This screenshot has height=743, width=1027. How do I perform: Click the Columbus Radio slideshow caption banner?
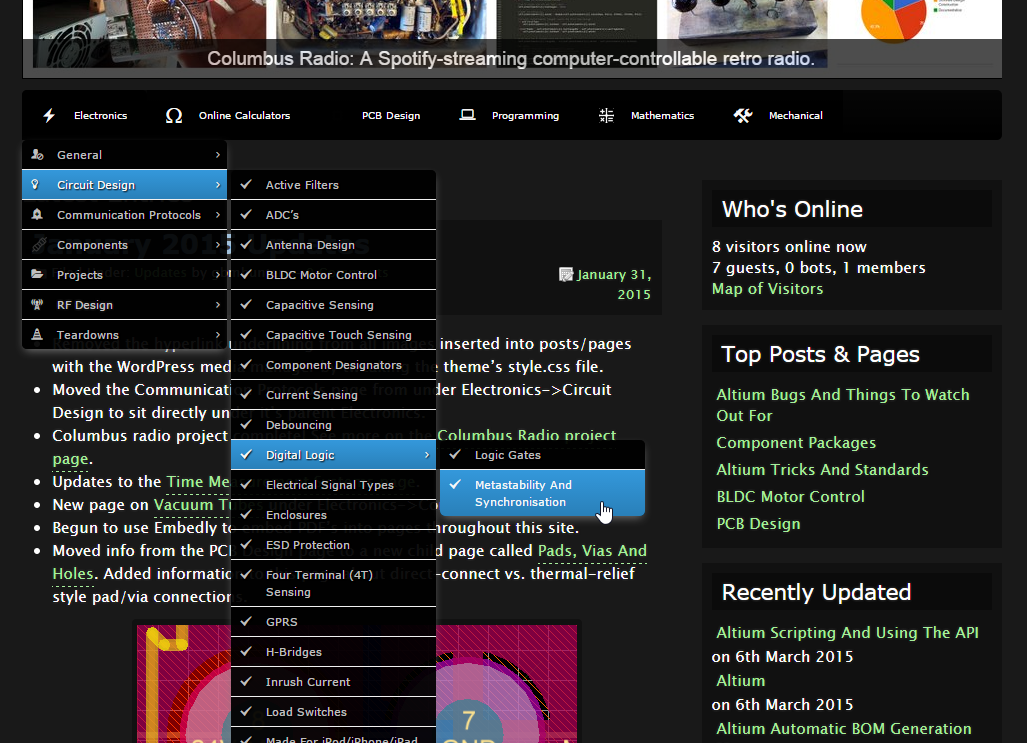[511, 59]
